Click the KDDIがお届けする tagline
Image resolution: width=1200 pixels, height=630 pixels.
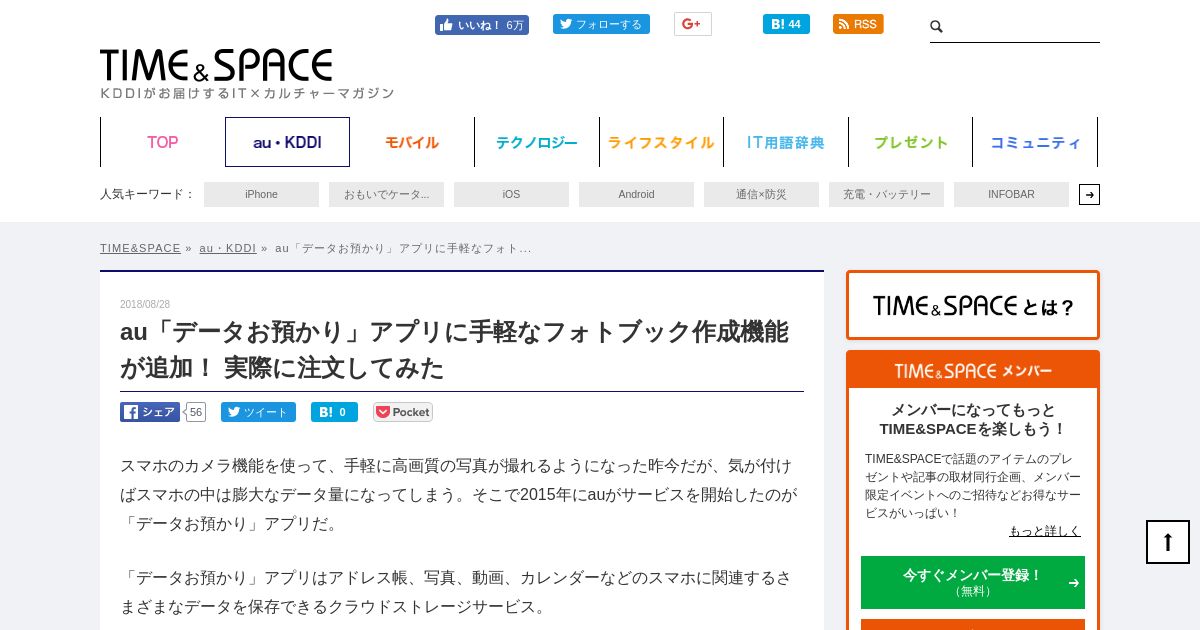[247, 93]
